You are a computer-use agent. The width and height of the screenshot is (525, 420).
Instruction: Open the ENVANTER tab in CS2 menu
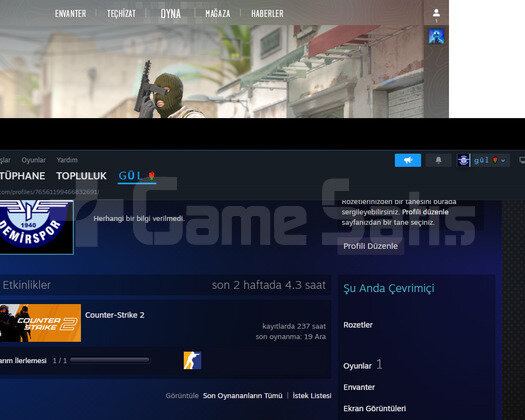70,14
